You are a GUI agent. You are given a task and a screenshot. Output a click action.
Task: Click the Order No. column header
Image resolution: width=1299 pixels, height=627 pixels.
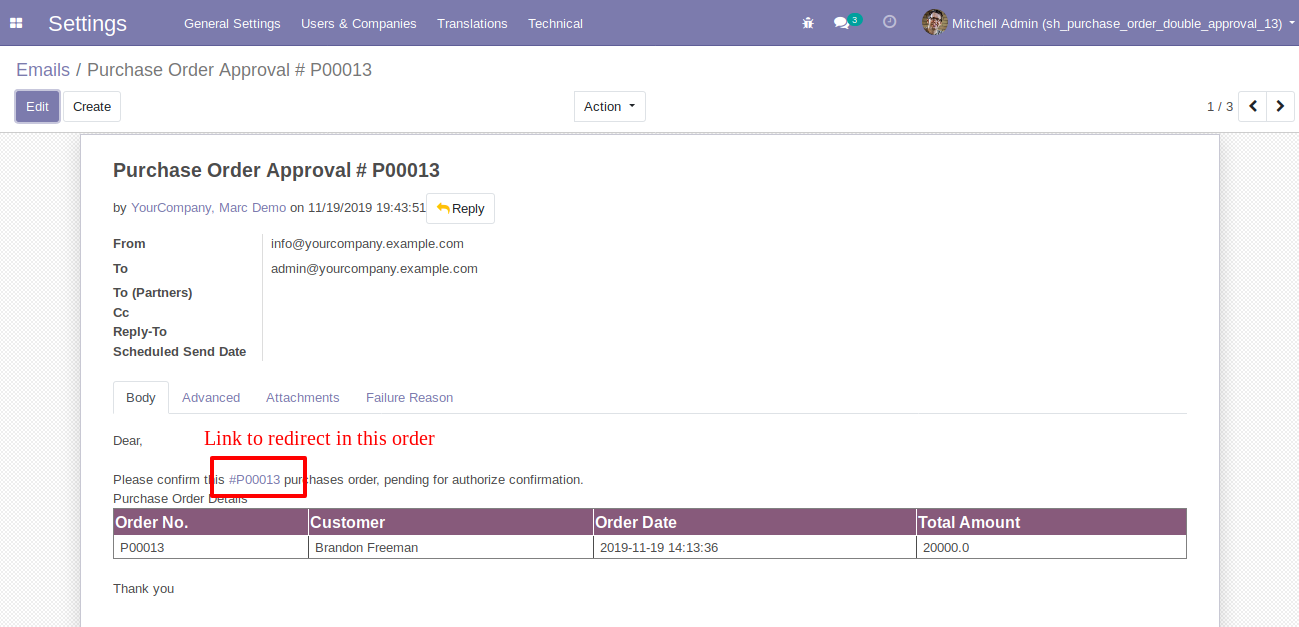tap(211, 522)
